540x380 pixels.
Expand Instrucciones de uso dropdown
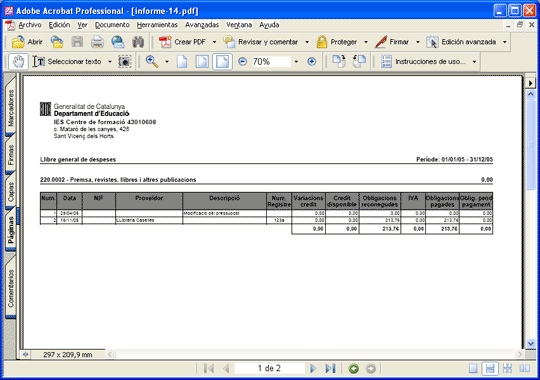point(474,62)
